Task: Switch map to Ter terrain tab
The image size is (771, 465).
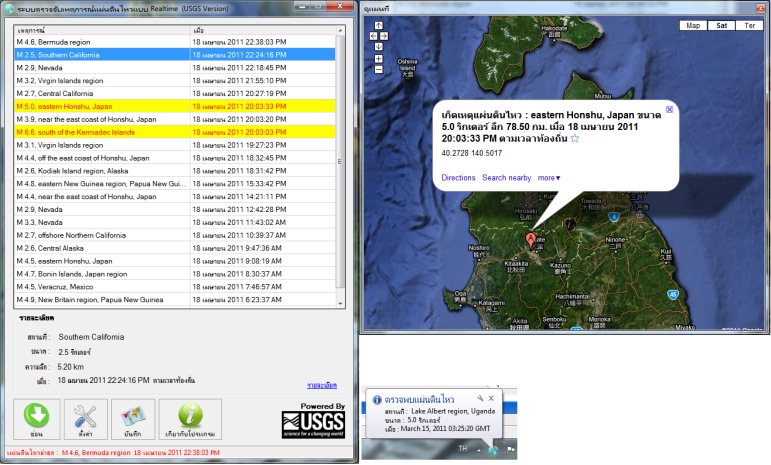Action: click(749, 26)
